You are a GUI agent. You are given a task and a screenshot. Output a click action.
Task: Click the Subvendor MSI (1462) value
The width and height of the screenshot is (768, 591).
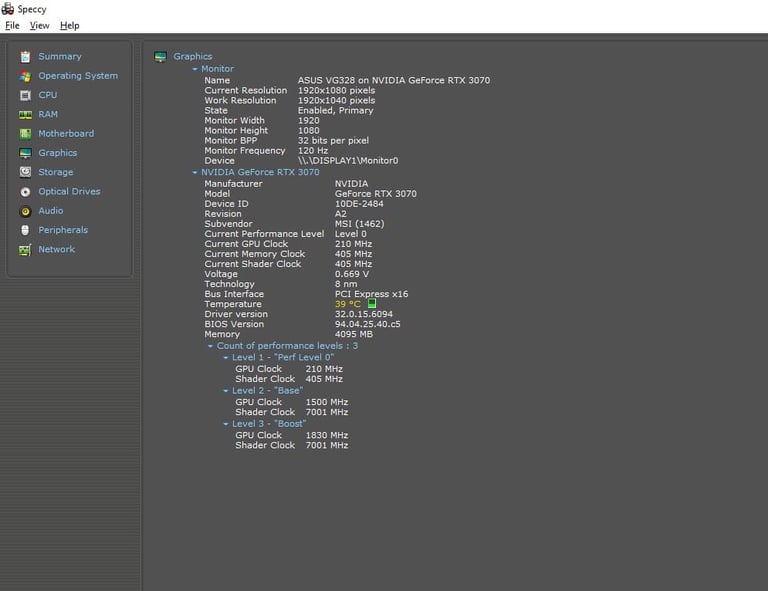point(360,224)
